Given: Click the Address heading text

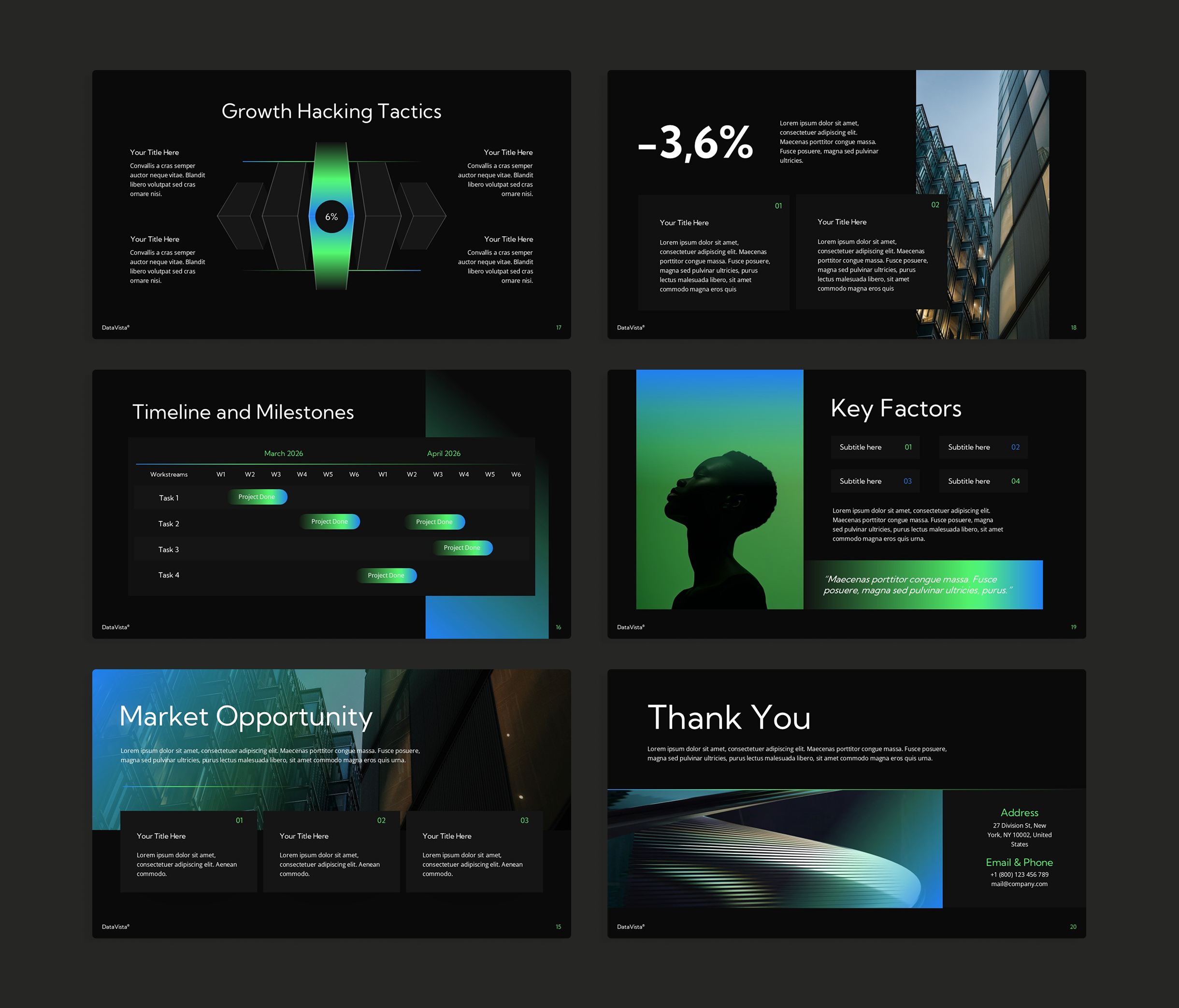Looking at the screenshot, I should click(x=1019, y=813).
